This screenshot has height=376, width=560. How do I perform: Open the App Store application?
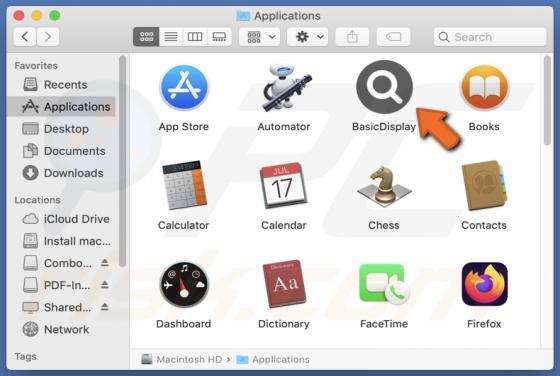tap(184, 88)
